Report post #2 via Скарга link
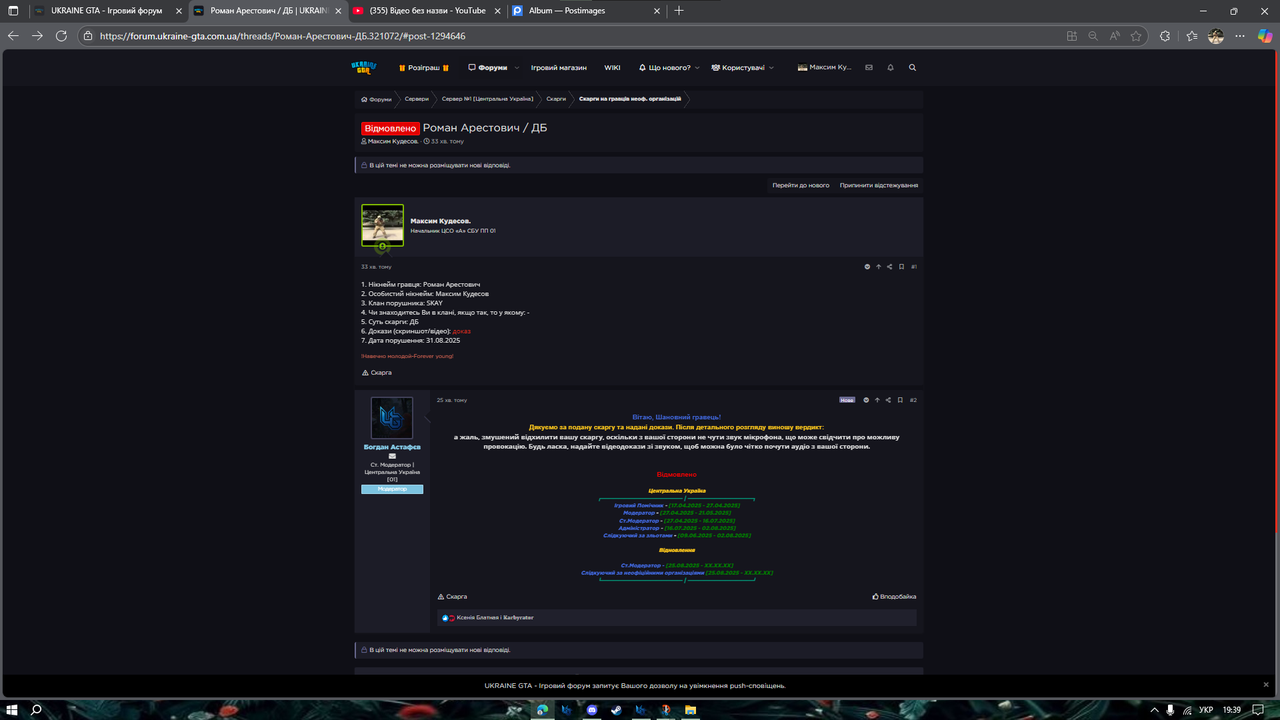Image resolution: width=1280 pixels, height=720 pixels. coord(452,596)
